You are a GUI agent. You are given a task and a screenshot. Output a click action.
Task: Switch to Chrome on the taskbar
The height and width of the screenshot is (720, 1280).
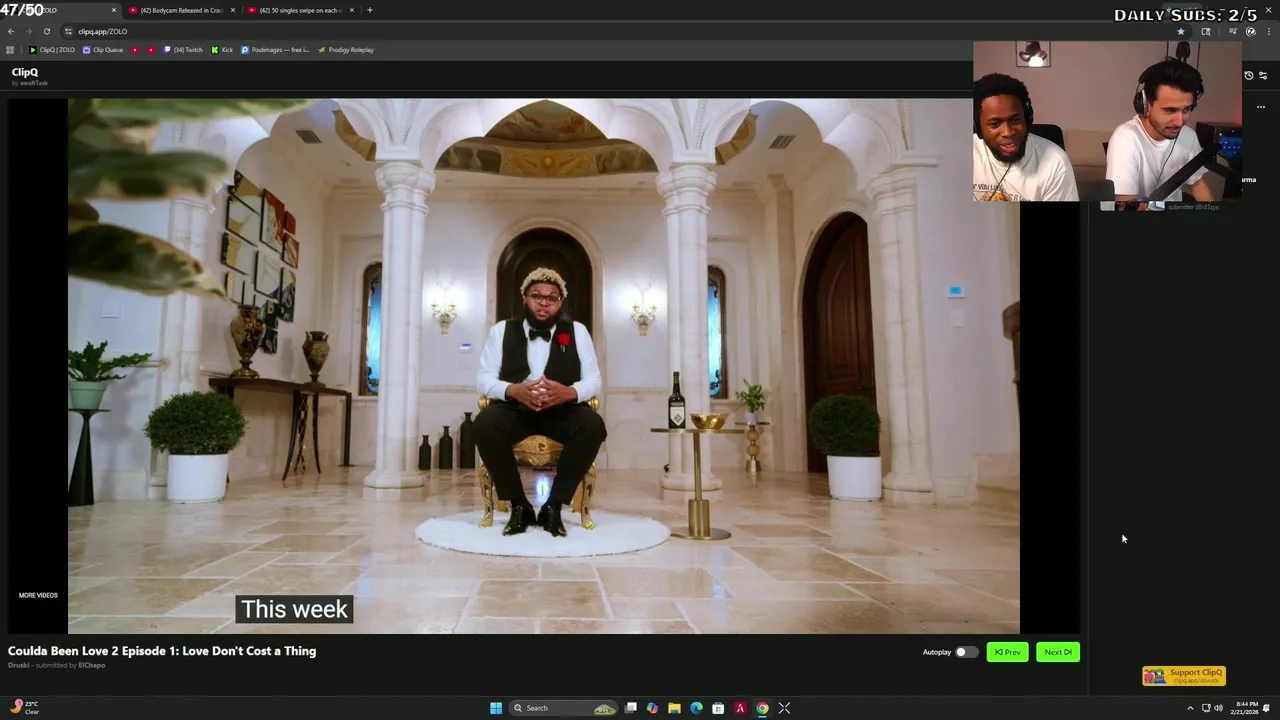point(762,708)
